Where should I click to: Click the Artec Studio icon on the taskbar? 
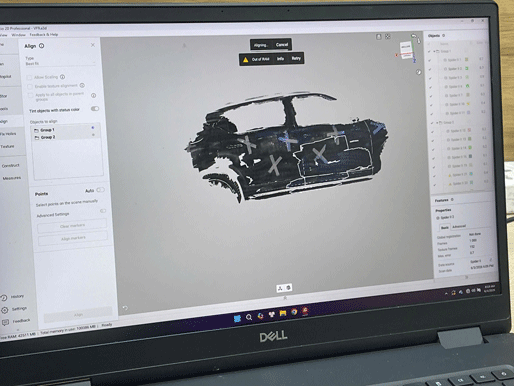(305, 311)
